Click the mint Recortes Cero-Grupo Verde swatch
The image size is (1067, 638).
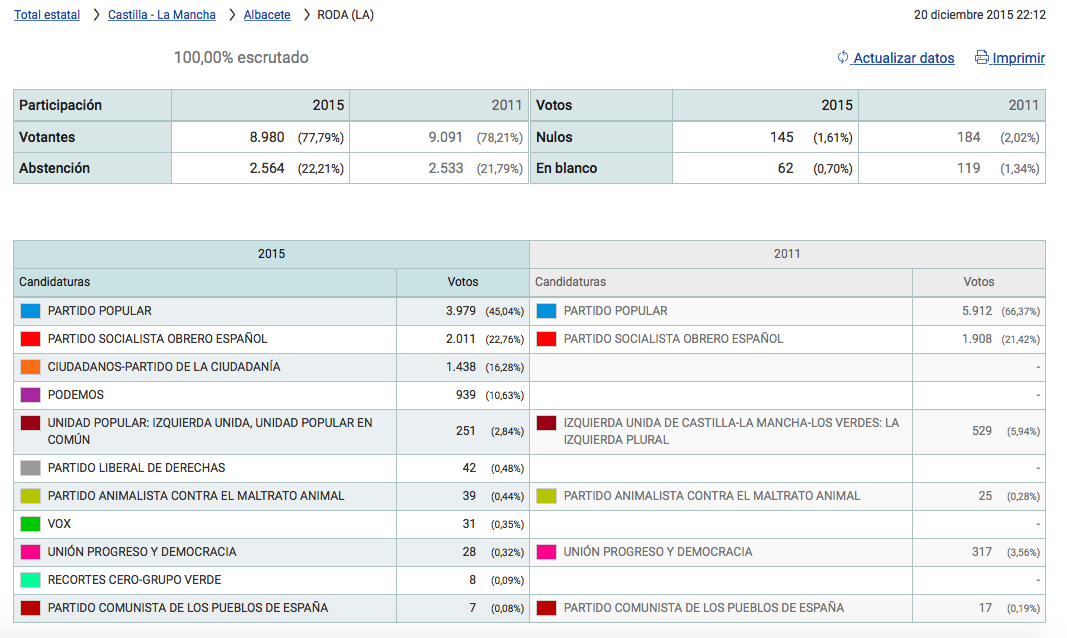coord(31,580)
